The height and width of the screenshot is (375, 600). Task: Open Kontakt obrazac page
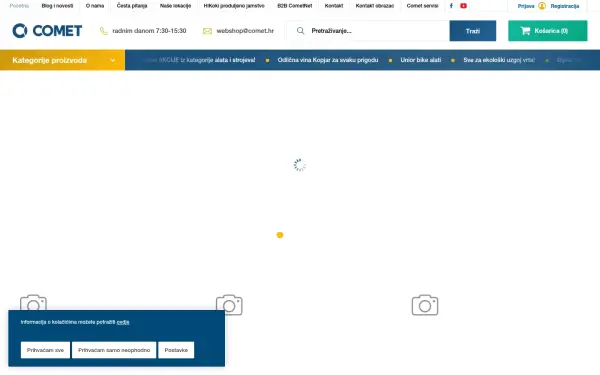coord(375,6)
